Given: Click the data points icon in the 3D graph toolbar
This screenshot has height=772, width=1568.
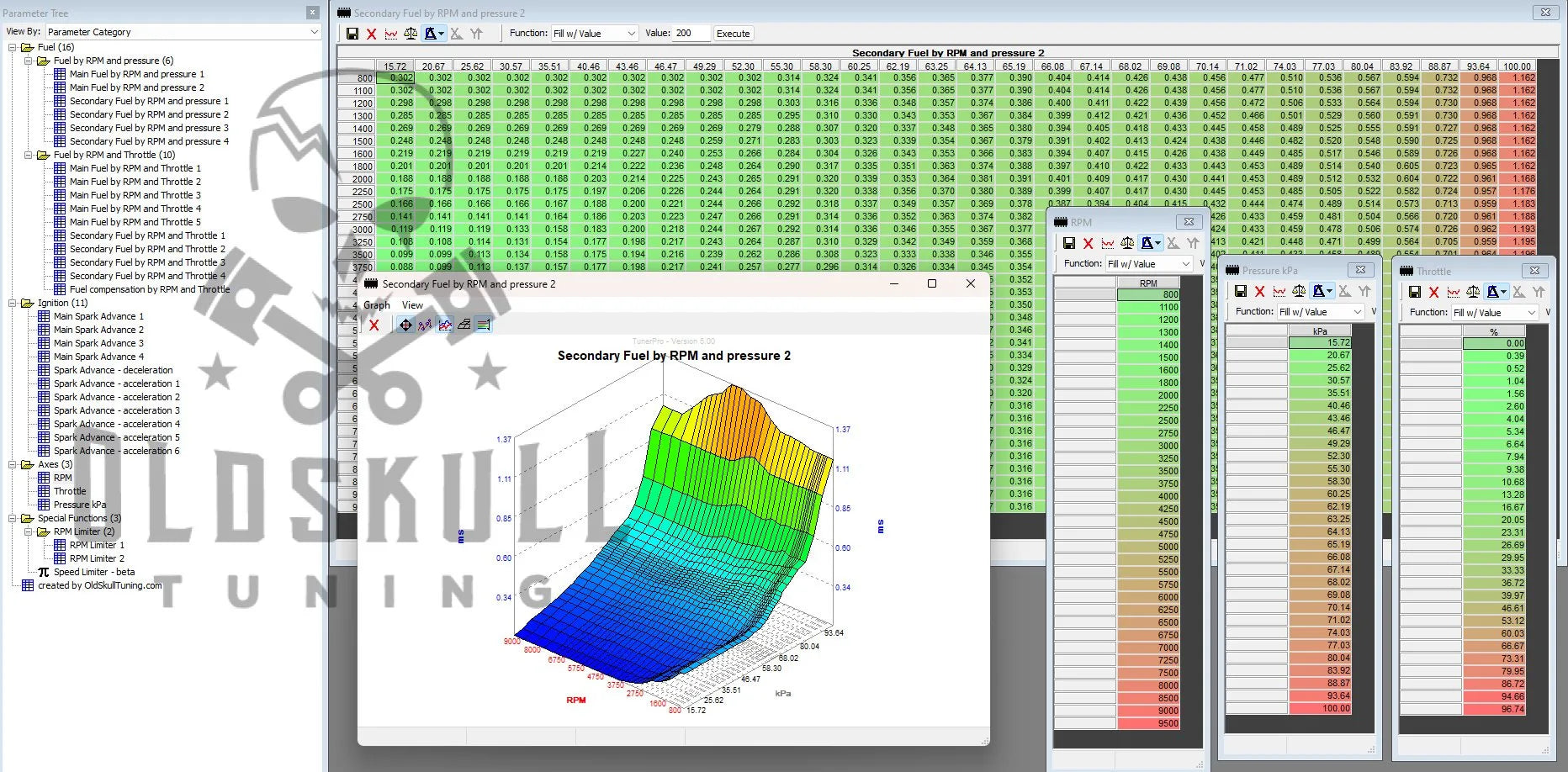Looking at the screenshot, I should (425, 325).
